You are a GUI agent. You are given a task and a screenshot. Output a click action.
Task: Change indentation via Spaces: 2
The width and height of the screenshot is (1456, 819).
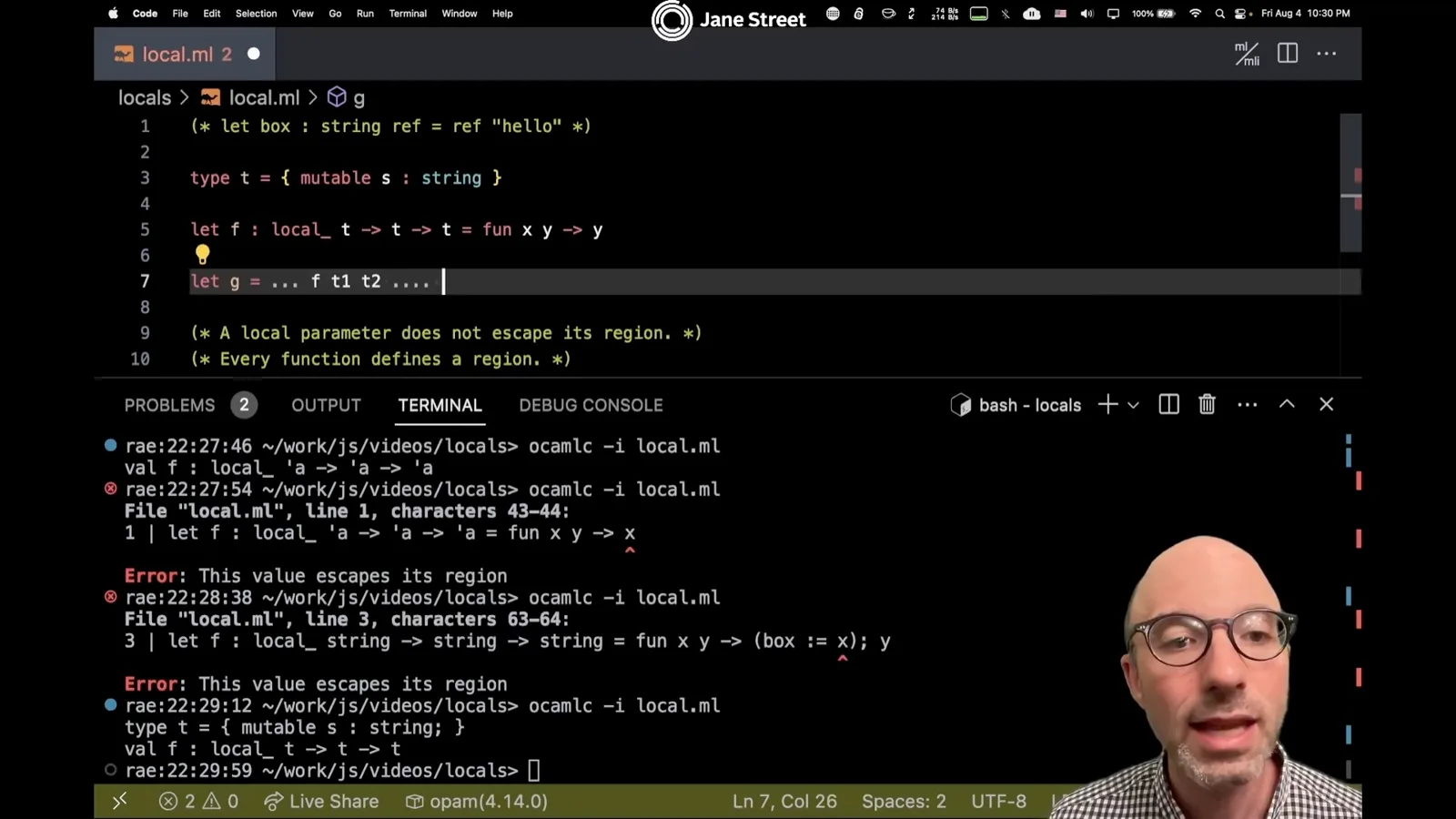click(x=904, y=802)
